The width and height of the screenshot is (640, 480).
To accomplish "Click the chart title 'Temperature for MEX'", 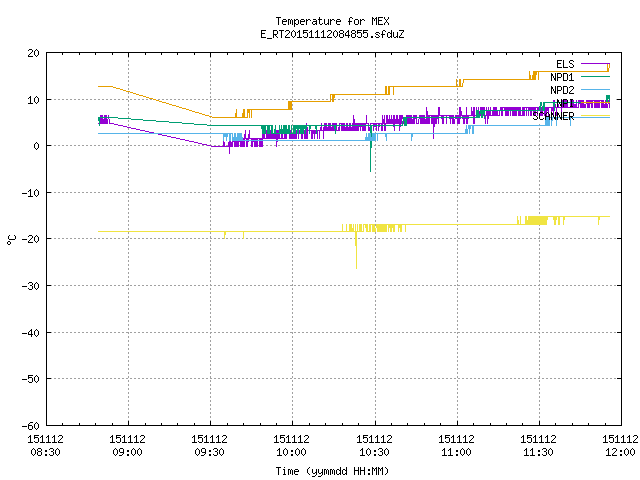I will coord(332,21).
